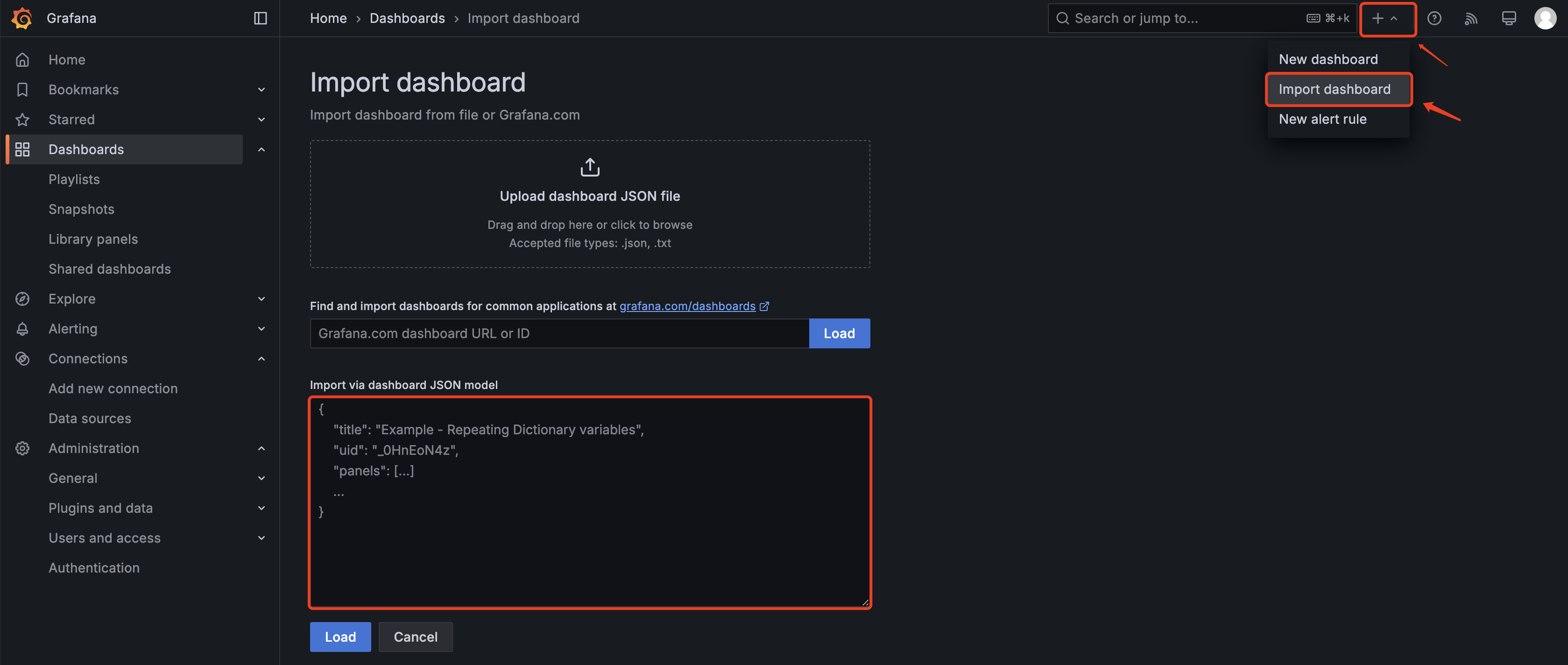Select New alert rule menu item
The width and height of the screenshot is (1568, 665).
click(1338, 120)
